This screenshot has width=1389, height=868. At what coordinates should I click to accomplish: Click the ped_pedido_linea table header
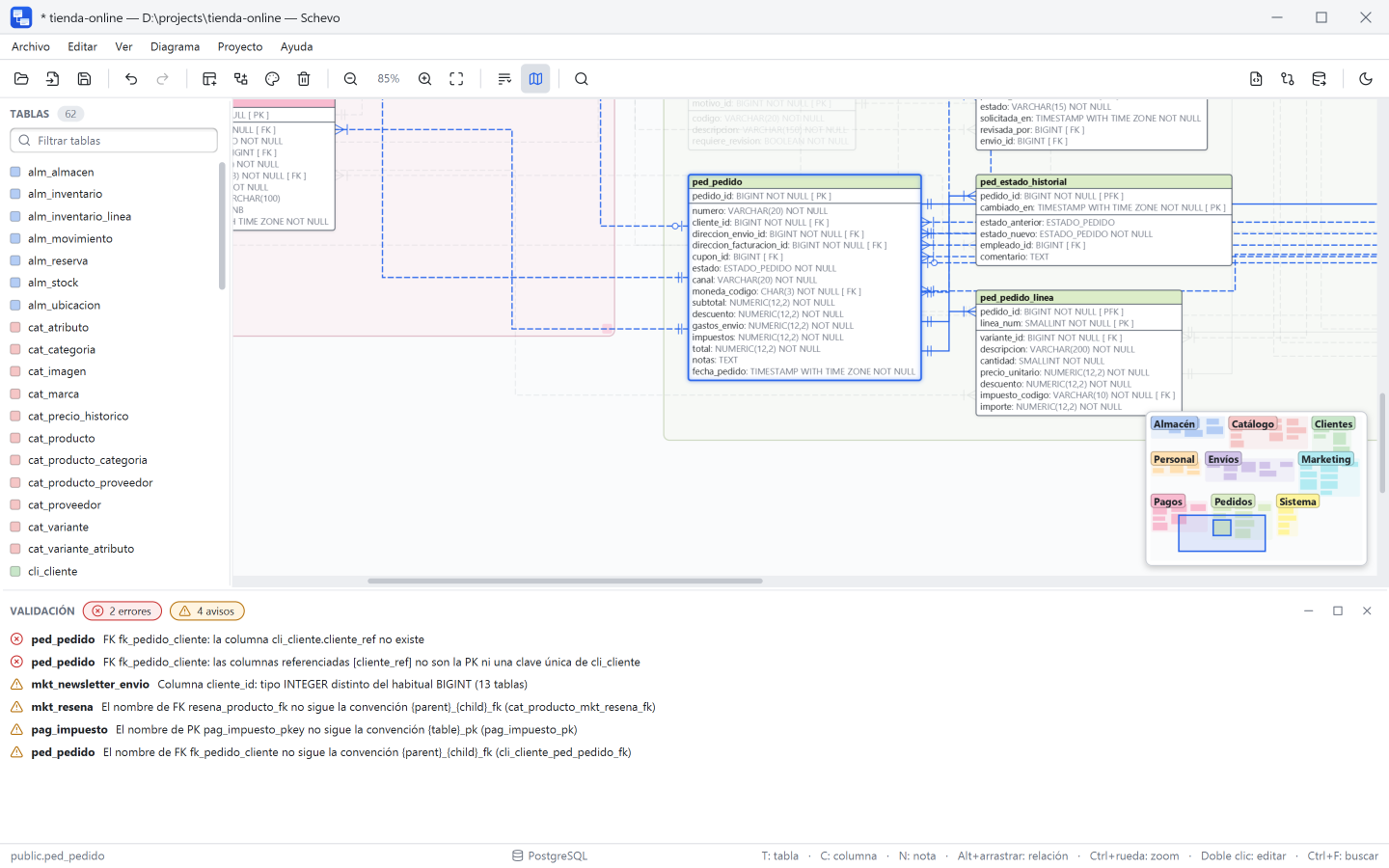(x=1079, y=298)
